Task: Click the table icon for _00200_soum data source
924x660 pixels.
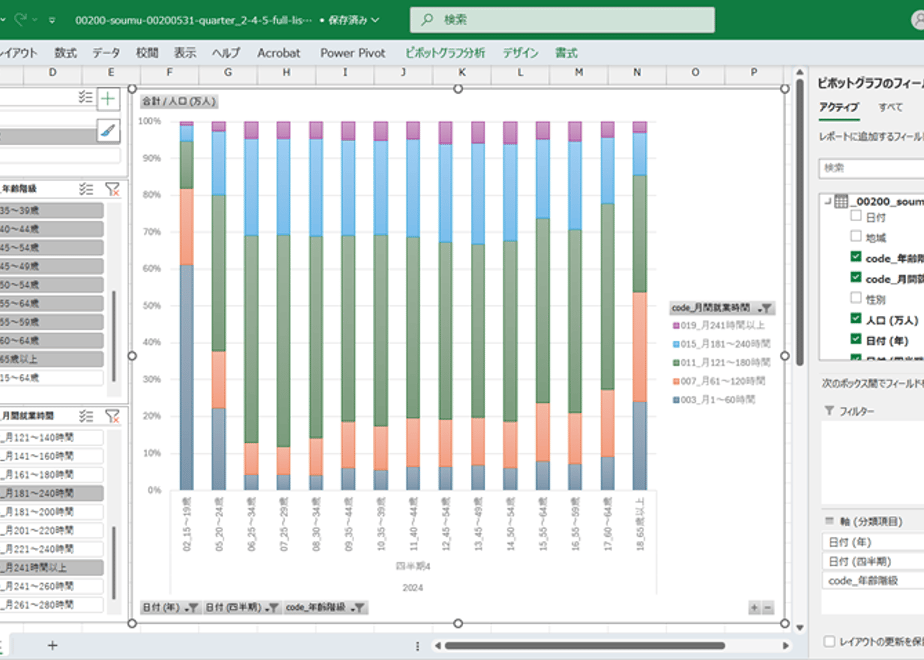Action: [841, 202]
